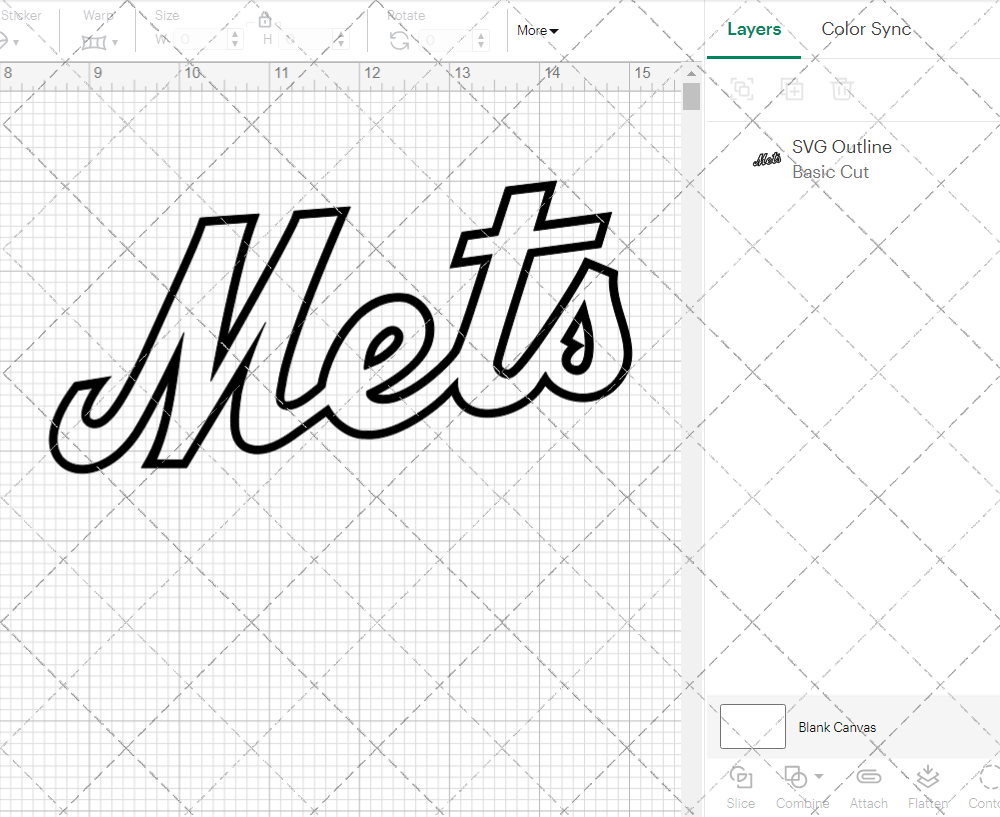Click the height stepper arrows

coord(341,40)
